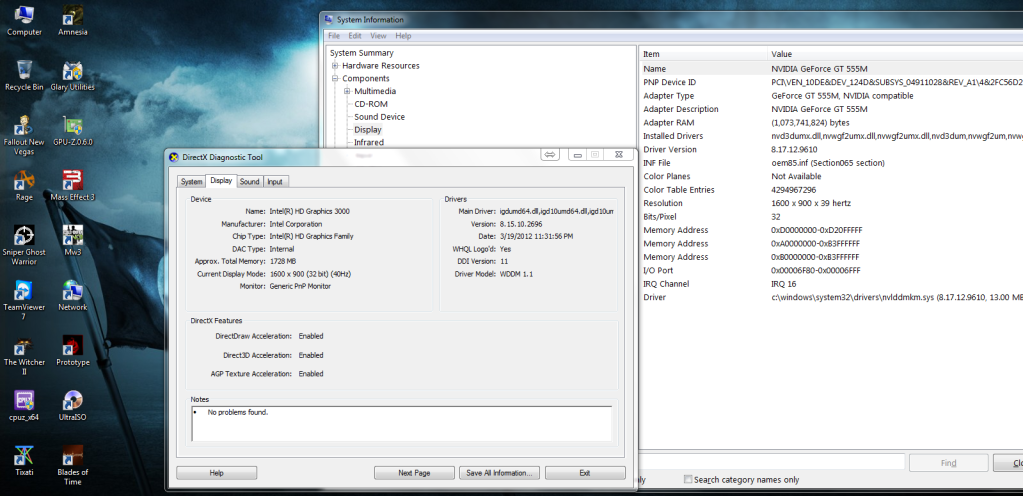1023x496 pixels.
Task: Select the Prototype game icon
Action: coord(72,350)
